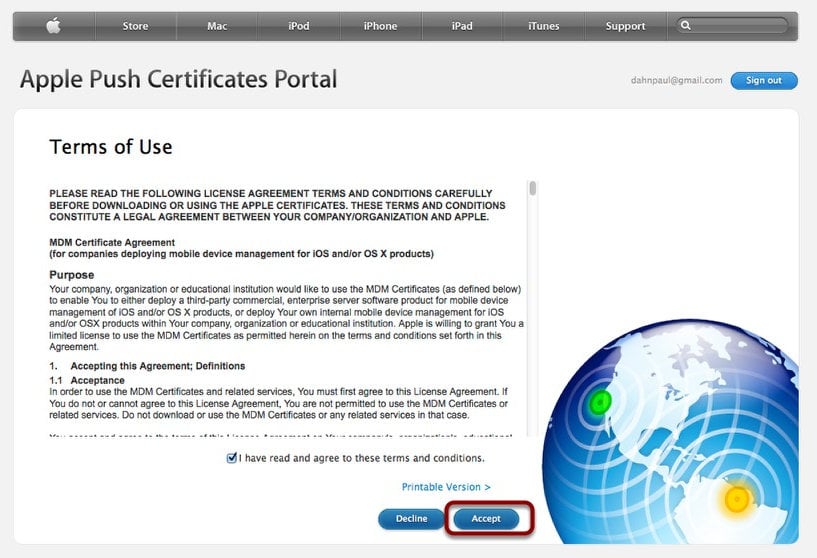Navigate to the iPad page
This screenshot has height=558, width=817.
point(462,26)
